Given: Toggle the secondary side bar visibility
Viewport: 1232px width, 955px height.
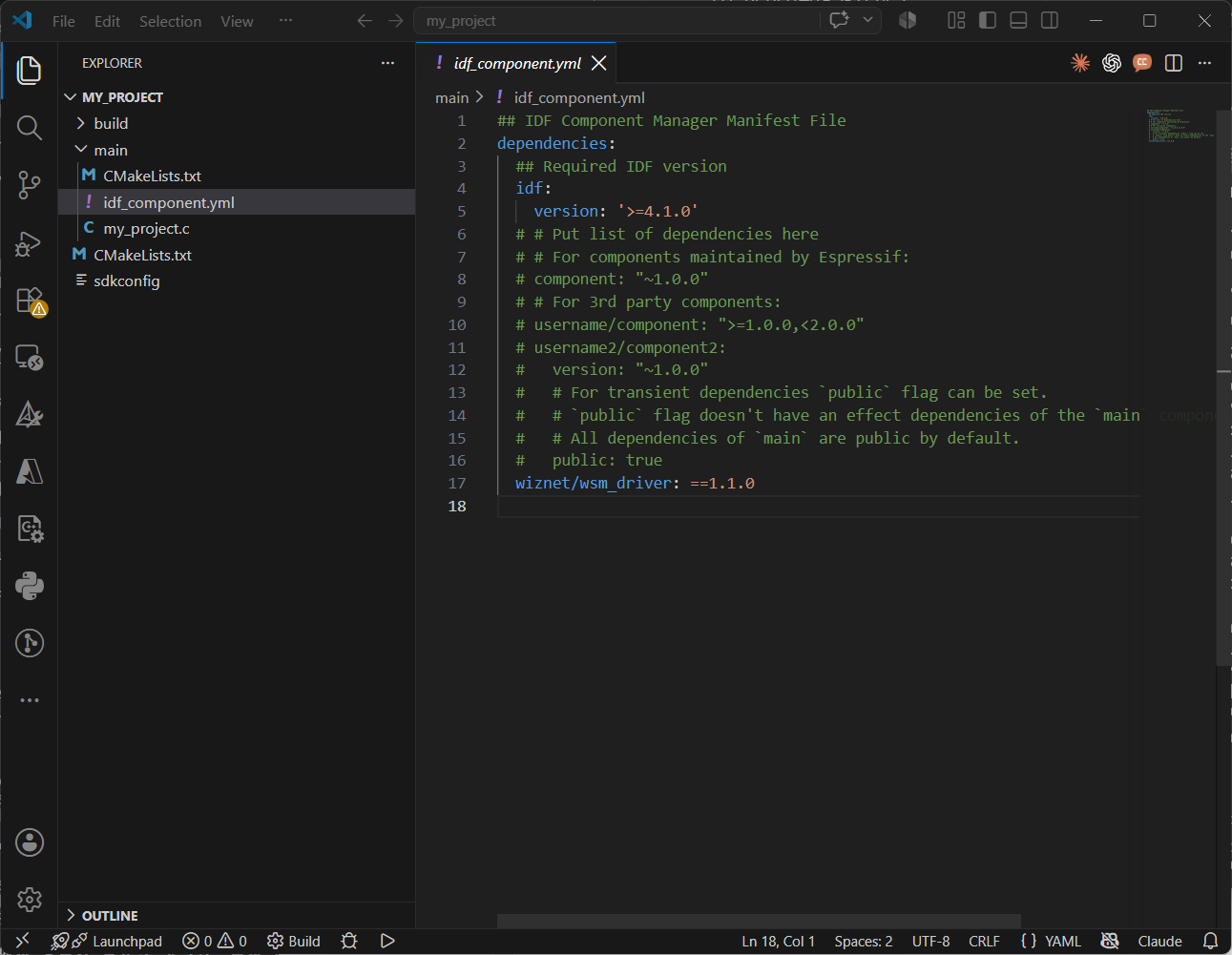Looking at the screenshot, I should [x=1050, y=20].
